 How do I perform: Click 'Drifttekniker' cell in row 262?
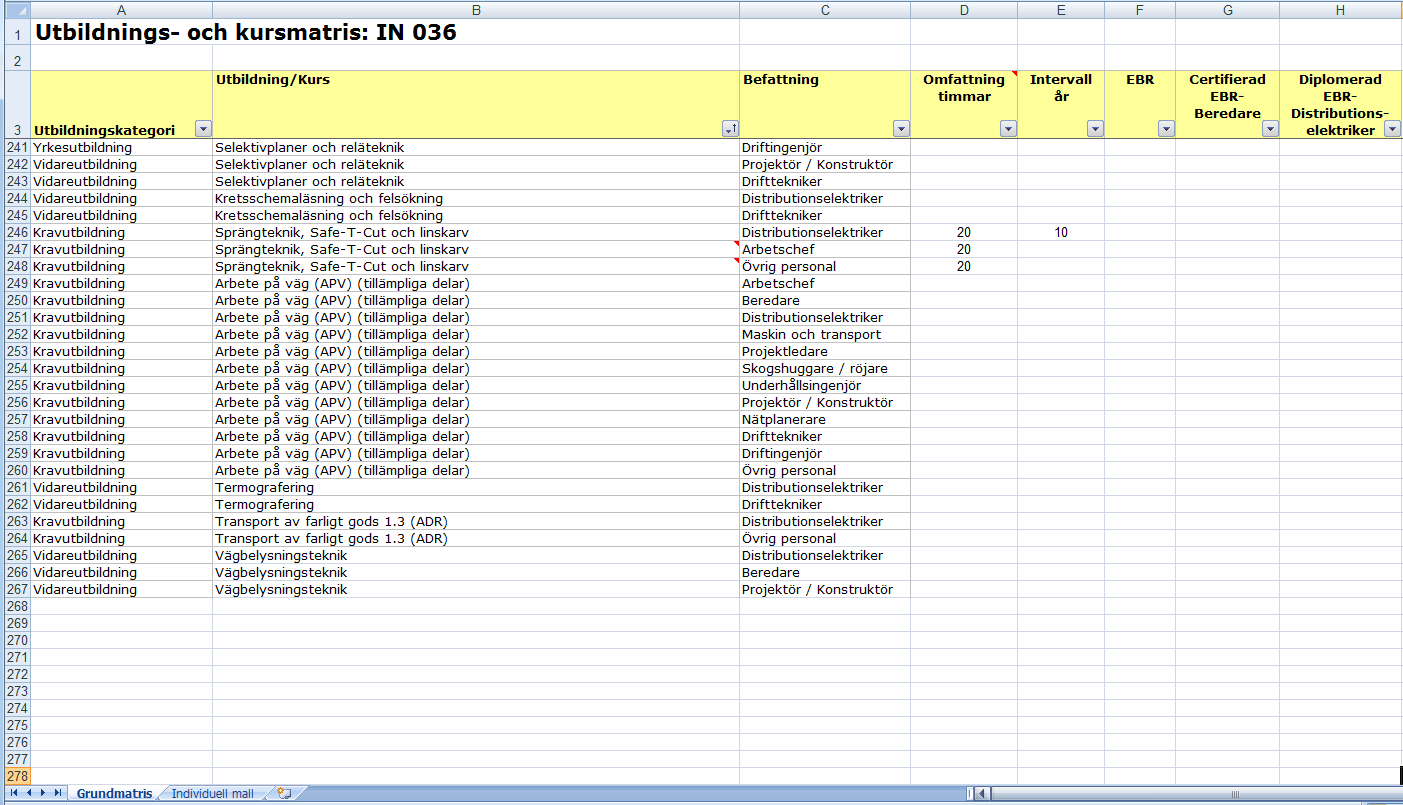[x=825, y=504]
